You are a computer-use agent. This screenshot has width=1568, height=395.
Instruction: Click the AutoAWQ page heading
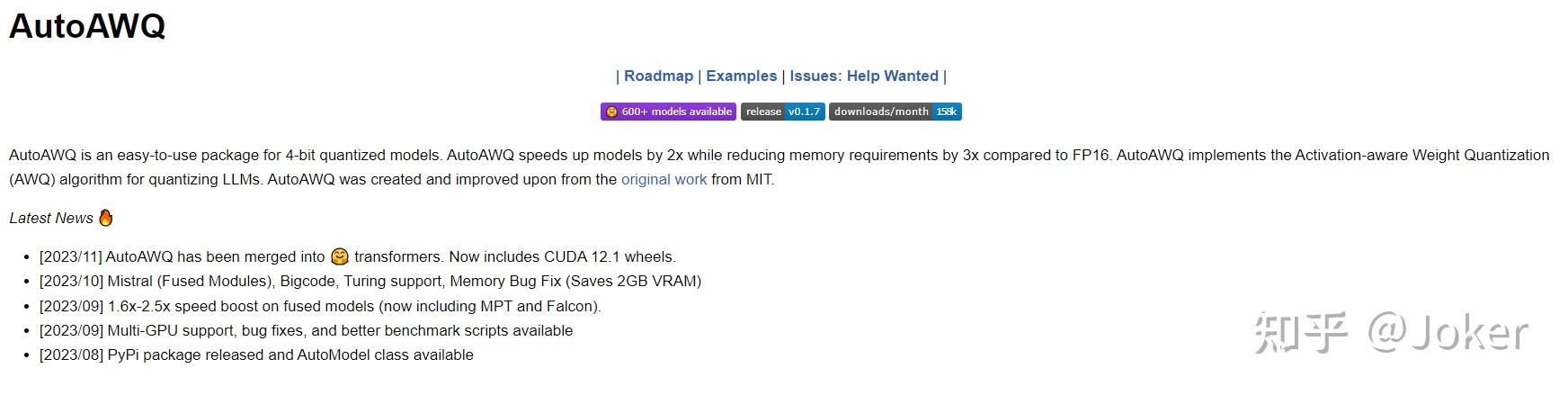click(x=87, y=26)
